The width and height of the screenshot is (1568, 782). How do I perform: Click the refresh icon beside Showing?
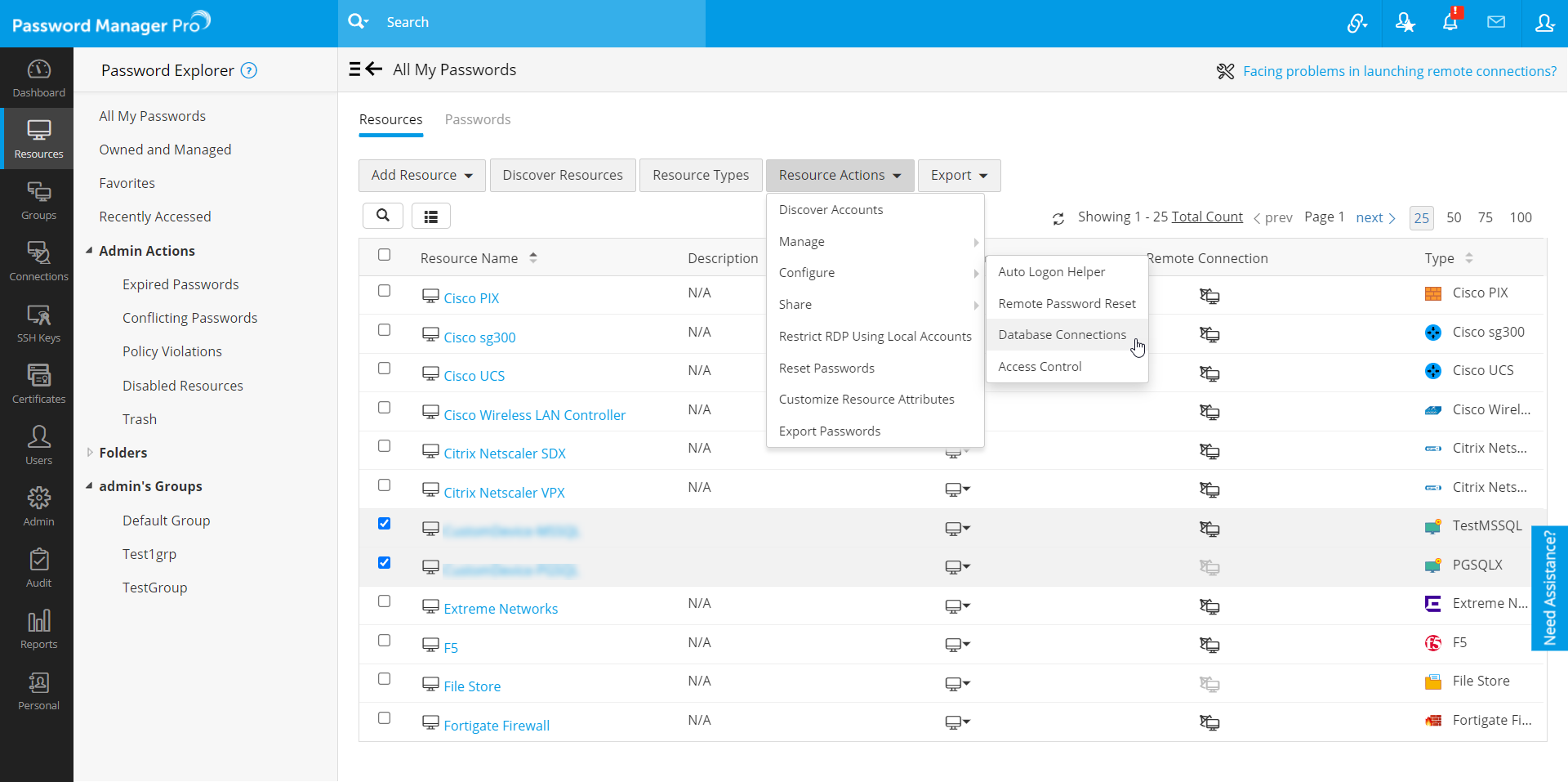click(x=1058, y=218)
